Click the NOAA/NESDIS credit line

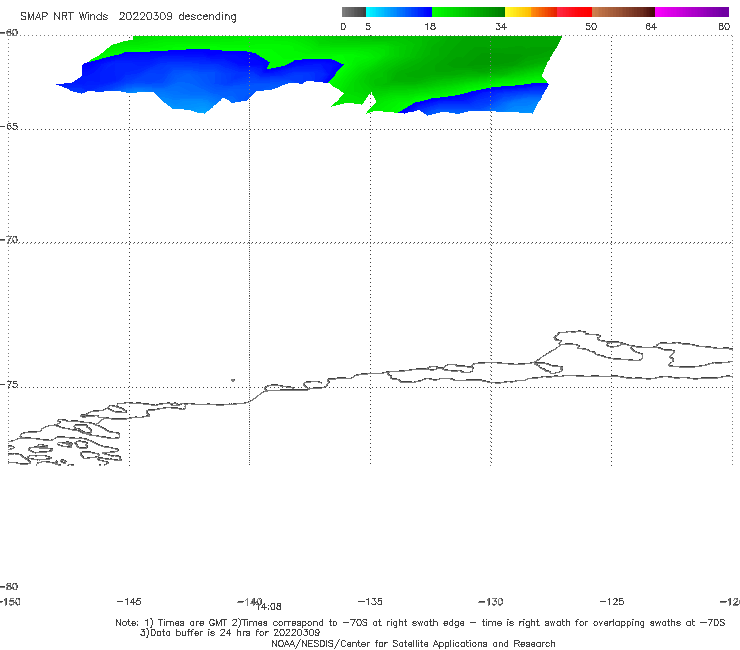[x=413, y=643]
